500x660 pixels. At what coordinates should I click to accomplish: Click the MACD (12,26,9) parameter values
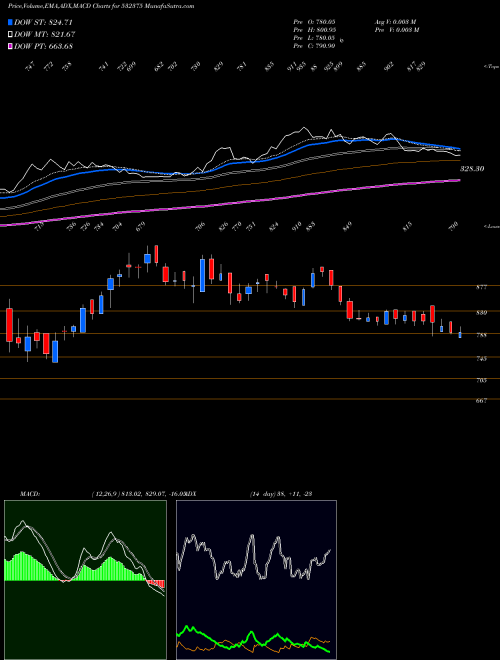(138, 494)
